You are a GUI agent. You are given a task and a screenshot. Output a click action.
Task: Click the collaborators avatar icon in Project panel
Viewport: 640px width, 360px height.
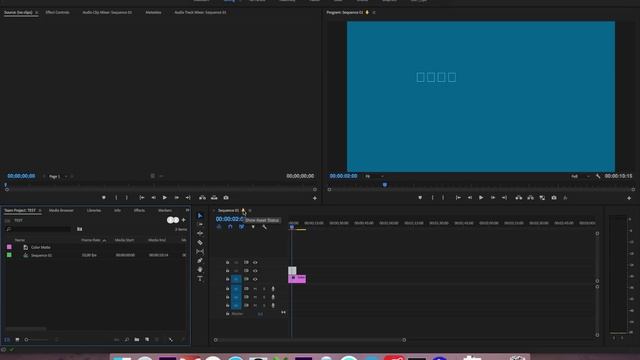(173, 220)
